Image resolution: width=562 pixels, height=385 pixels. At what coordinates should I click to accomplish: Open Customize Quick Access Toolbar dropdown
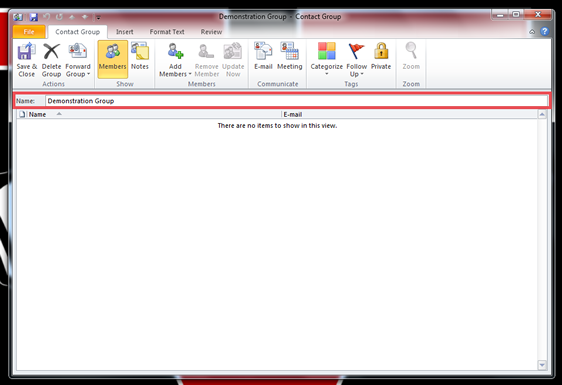pyautogui.click(x=98, y=17)
